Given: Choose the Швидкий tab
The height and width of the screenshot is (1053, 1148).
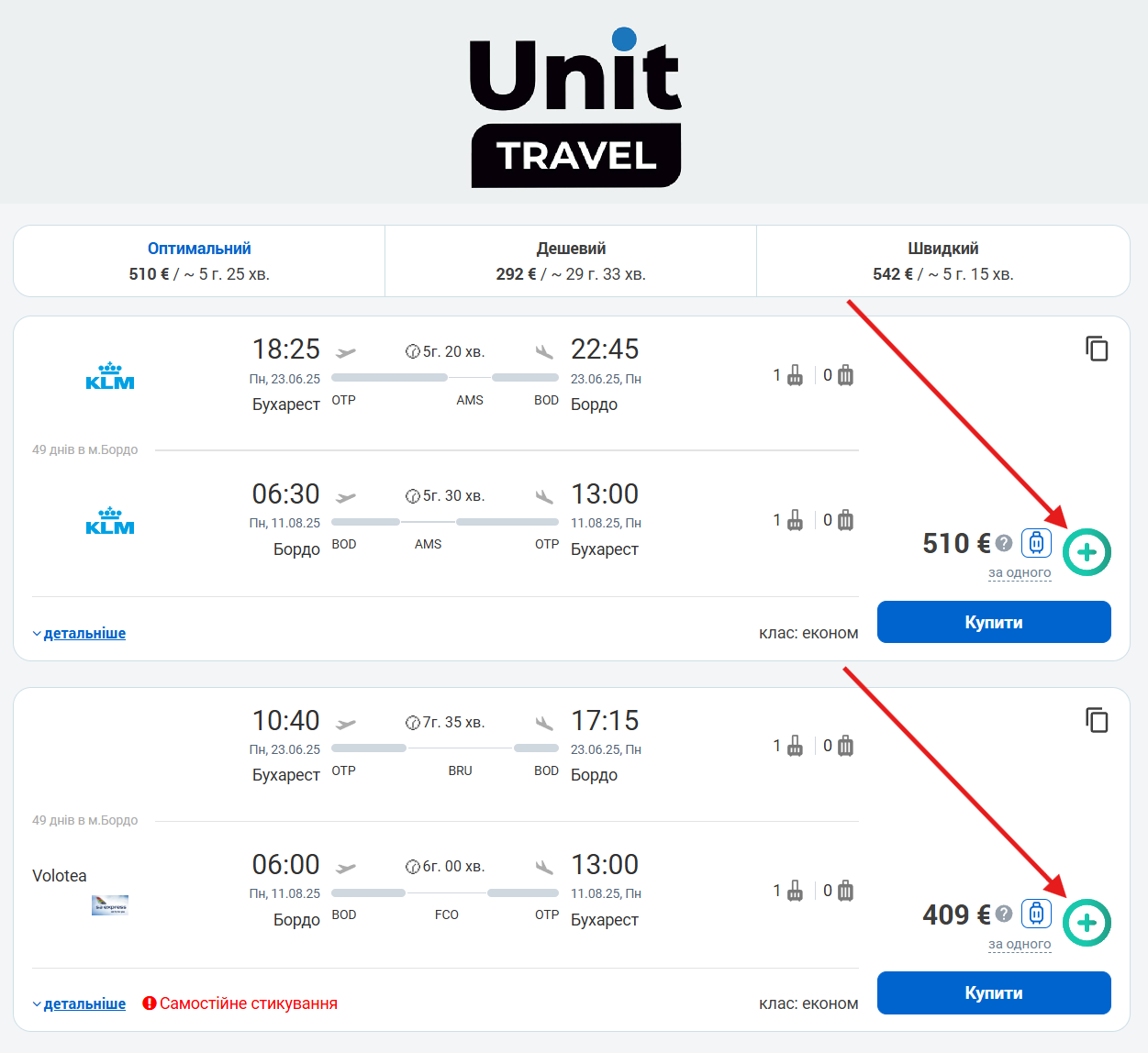Looking at the screenshot, I should click(x=942, y=260).
